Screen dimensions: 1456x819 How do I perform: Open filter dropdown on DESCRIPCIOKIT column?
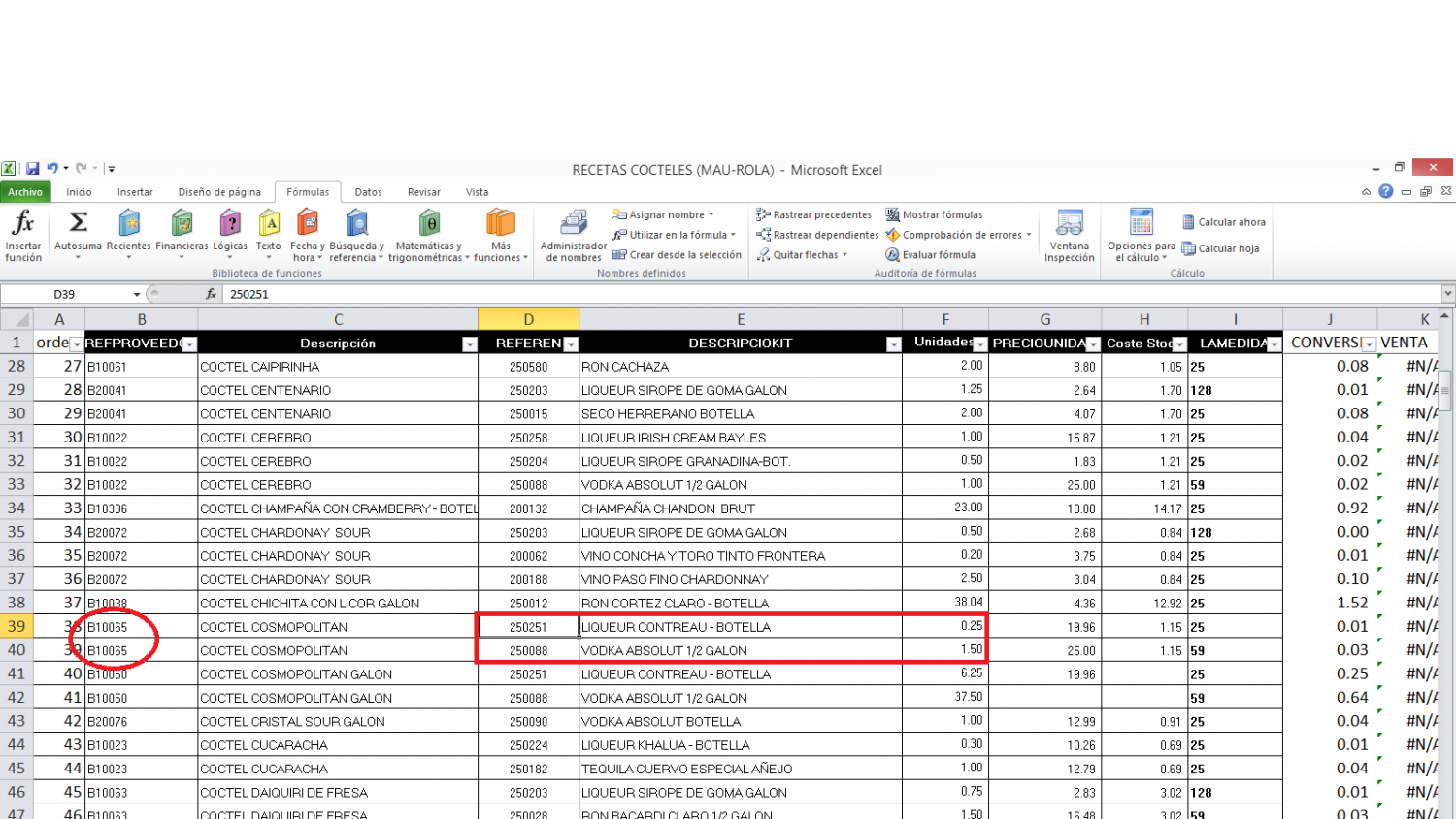pos(894,344)
